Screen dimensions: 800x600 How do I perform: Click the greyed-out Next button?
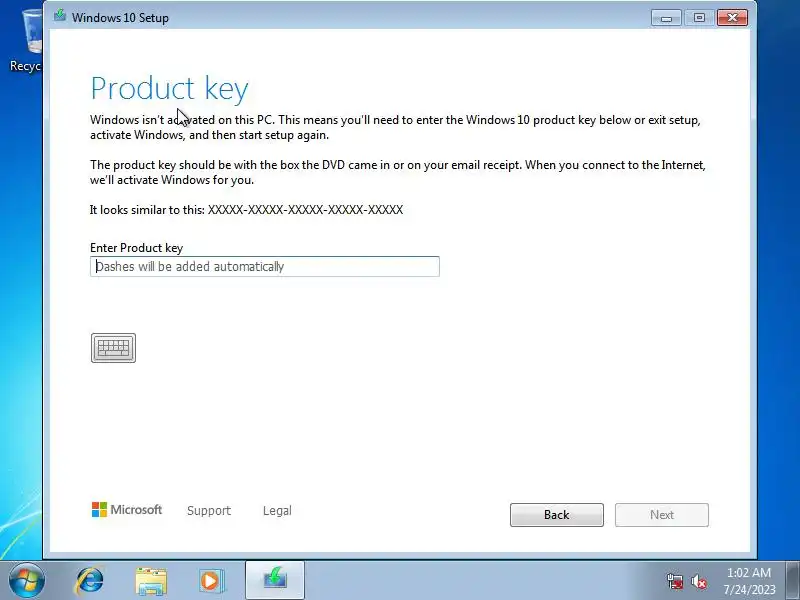click(662, 515)
